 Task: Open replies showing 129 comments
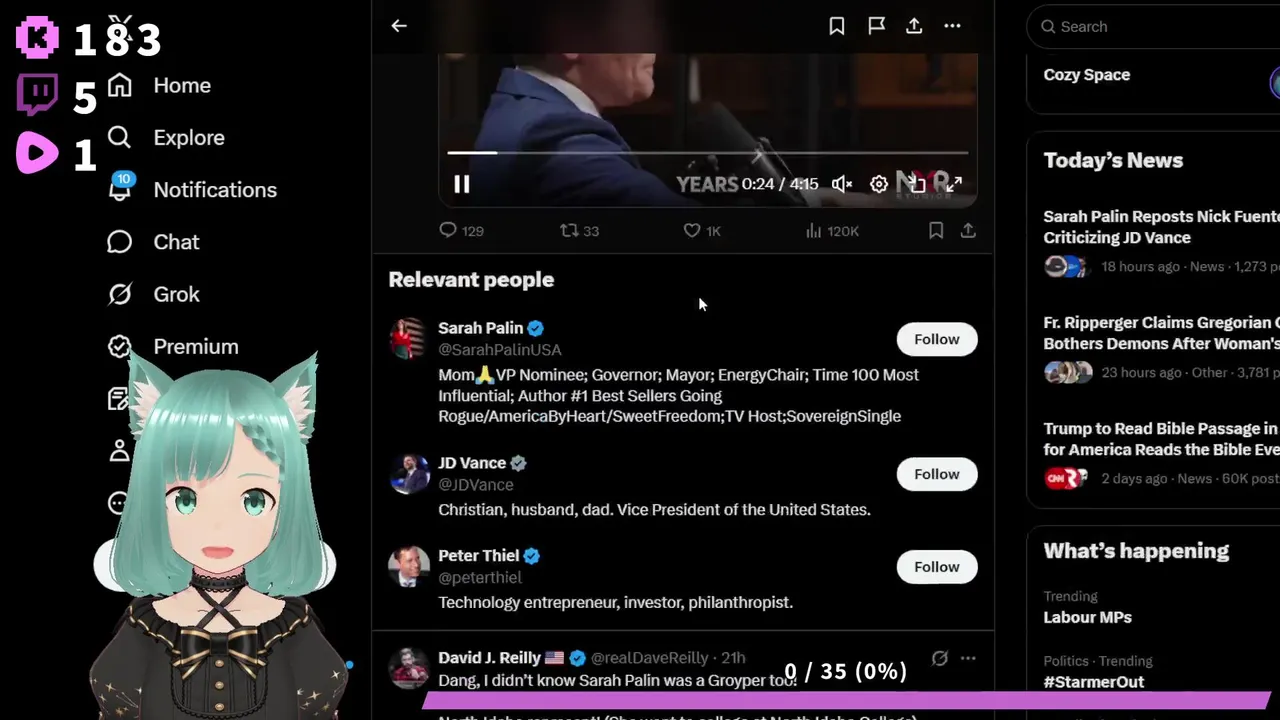[461, 231]
